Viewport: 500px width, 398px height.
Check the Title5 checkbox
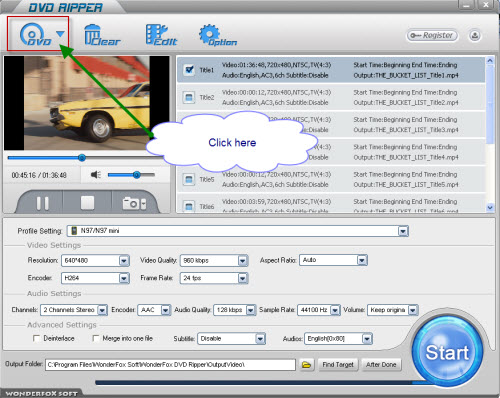click(189, 179)
